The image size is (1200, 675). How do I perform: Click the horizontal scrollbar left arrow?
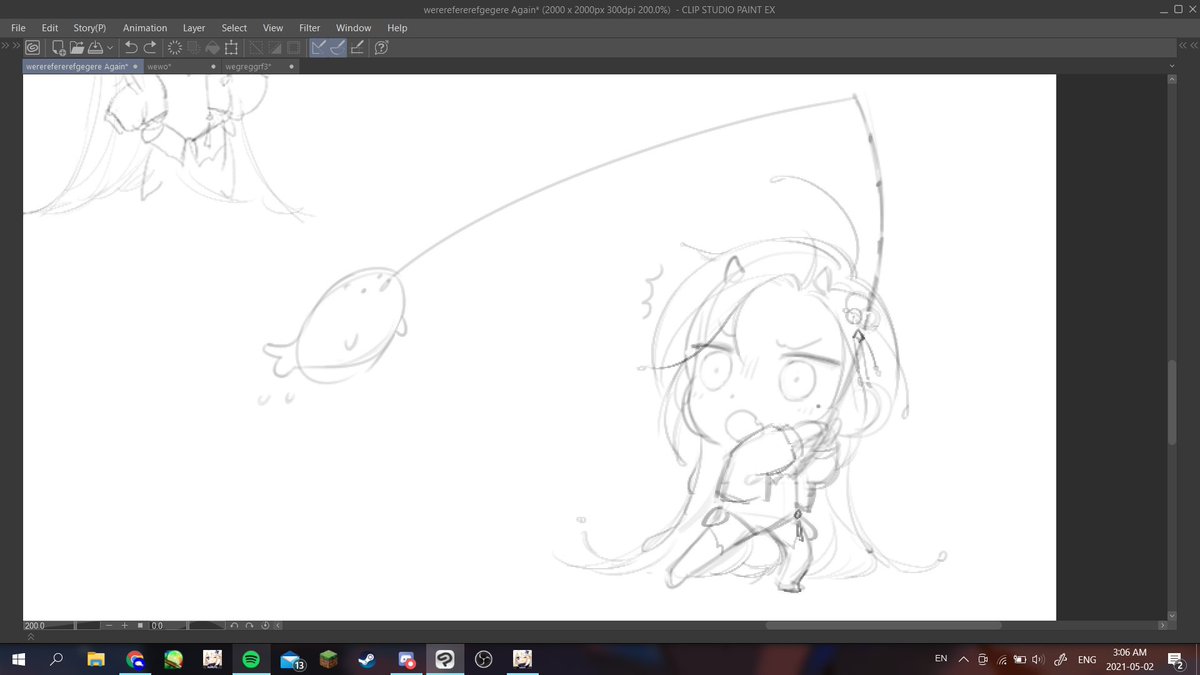tap(278, 626)
